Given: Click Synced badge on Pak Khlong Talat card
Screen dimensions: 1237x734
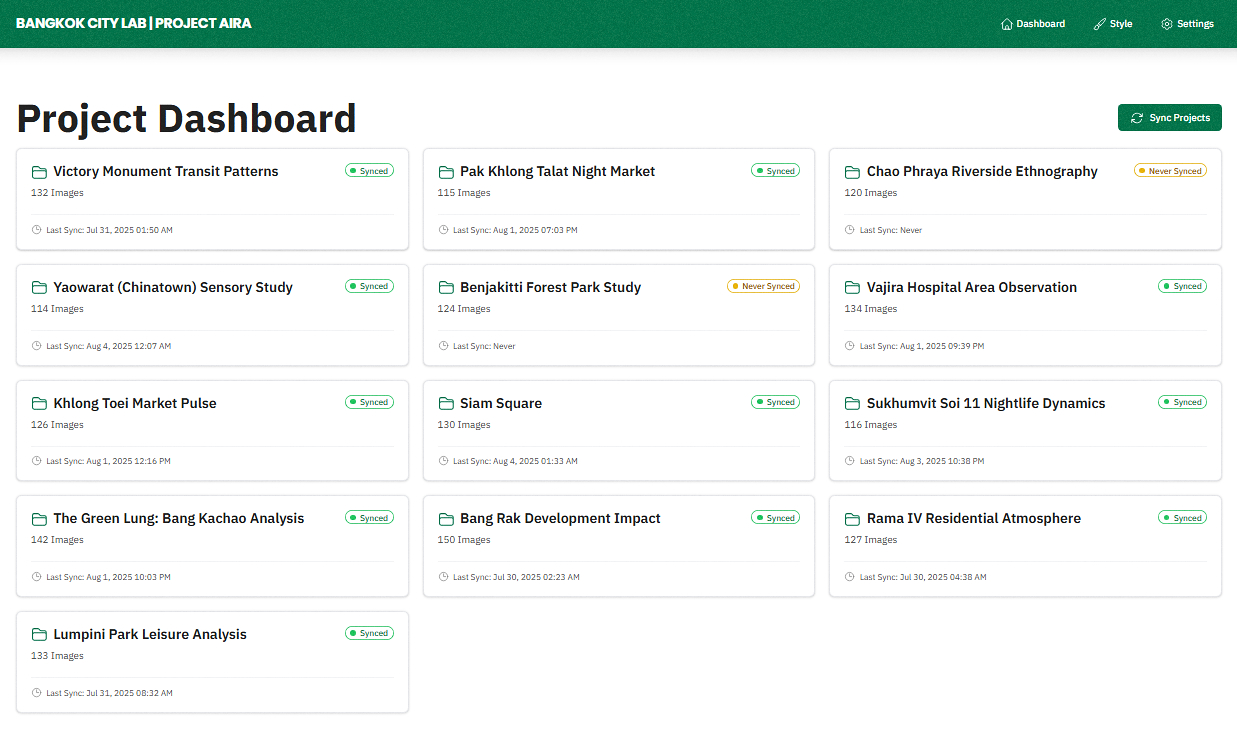Looking at the screenshot, I should point(775,171).
